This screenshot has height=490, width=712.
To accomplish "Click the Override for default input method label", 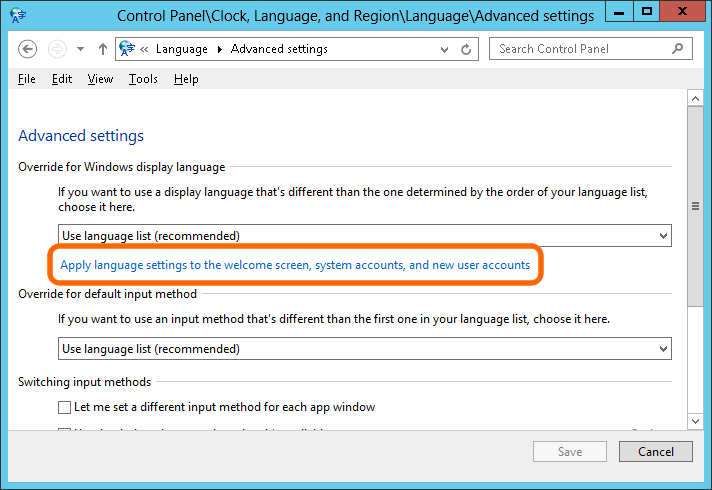I will coord(108,294).
